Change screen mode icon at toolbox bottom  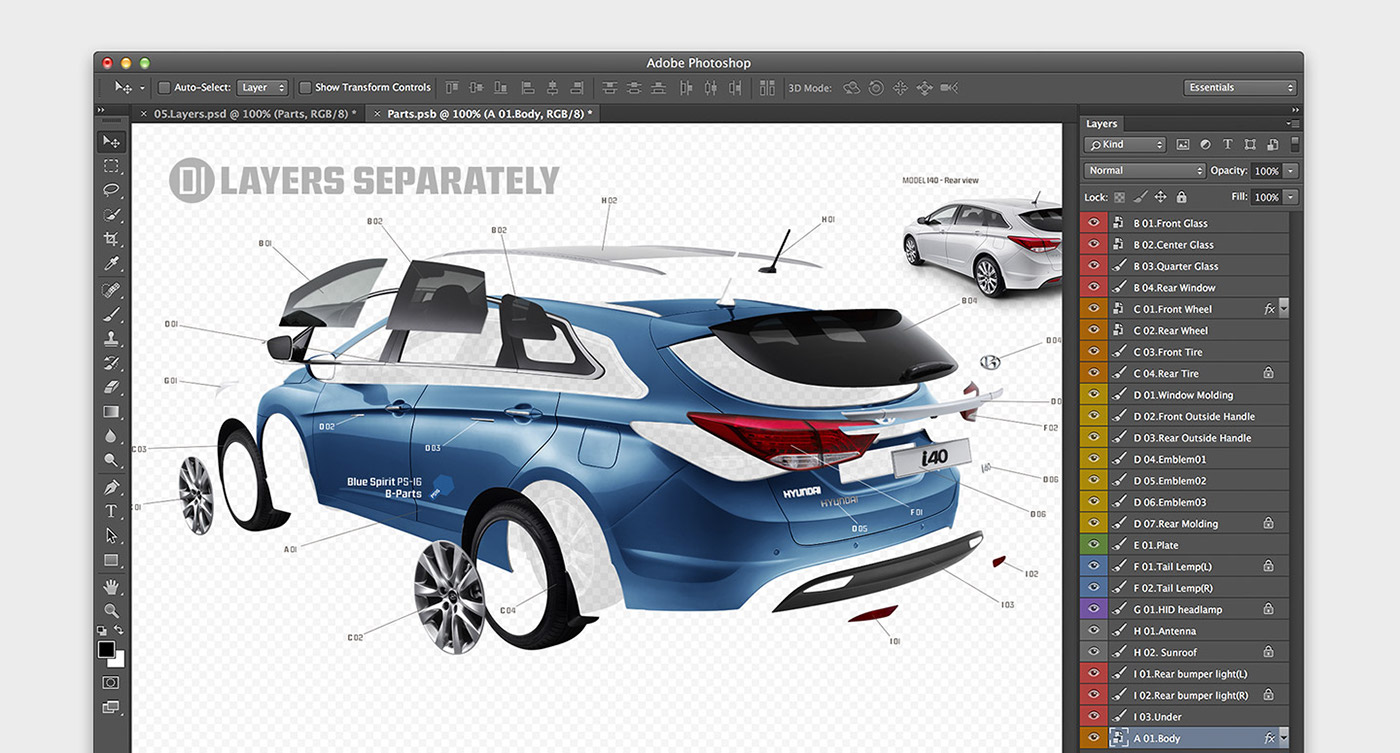111,707
